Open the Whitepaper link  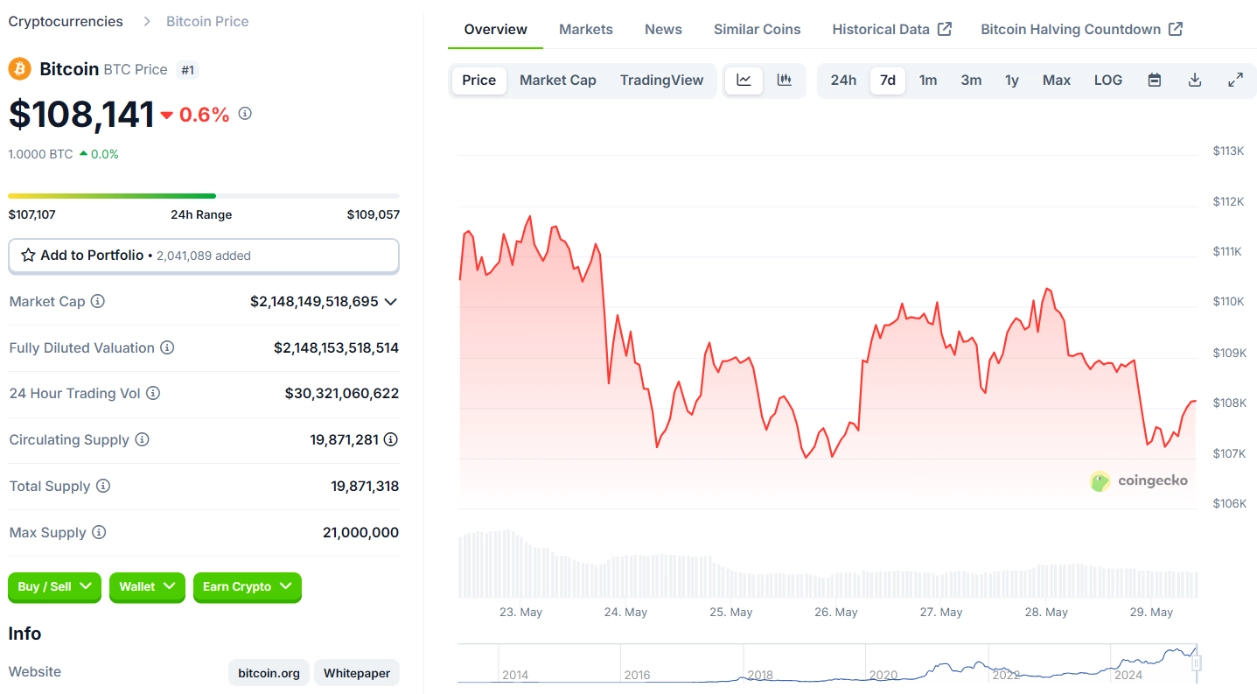(x=357, y=673)
